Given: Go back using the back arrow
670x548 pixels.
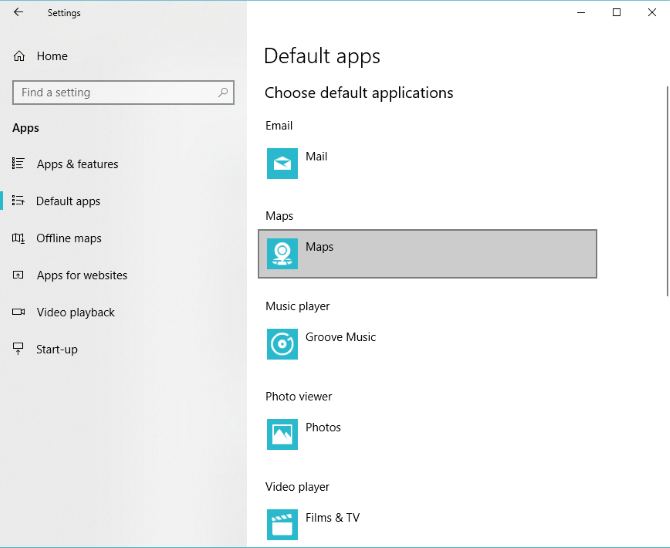Looking at the screenshot, I should (x=18, y=13).
